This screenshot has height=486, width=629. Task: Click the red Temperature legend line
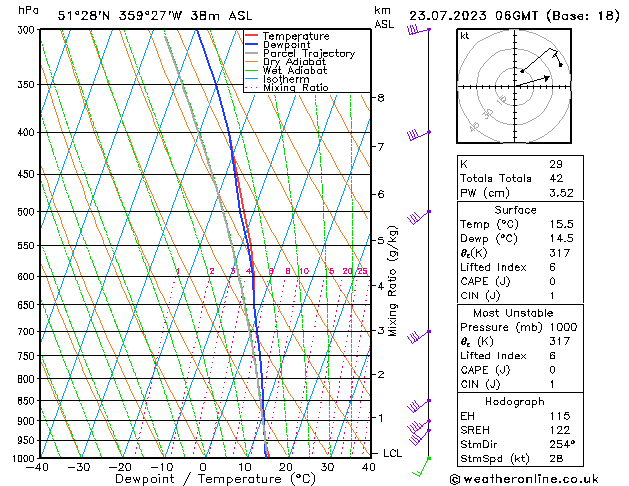click(251, 36)
